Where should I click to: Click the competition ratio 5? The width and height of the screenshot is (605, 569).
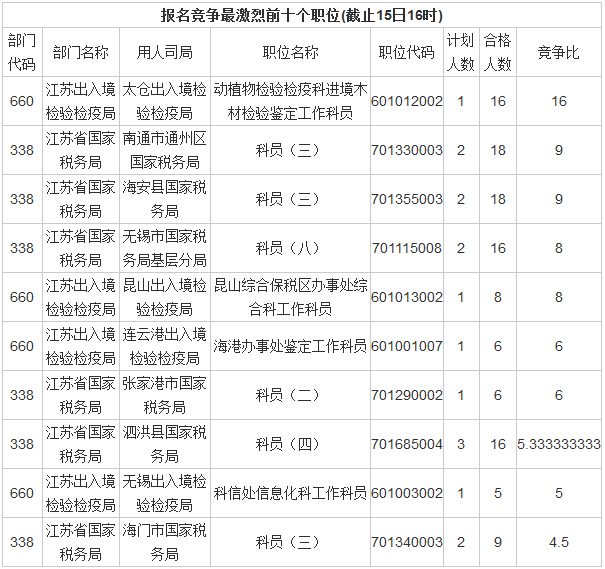tap(559, 493)
